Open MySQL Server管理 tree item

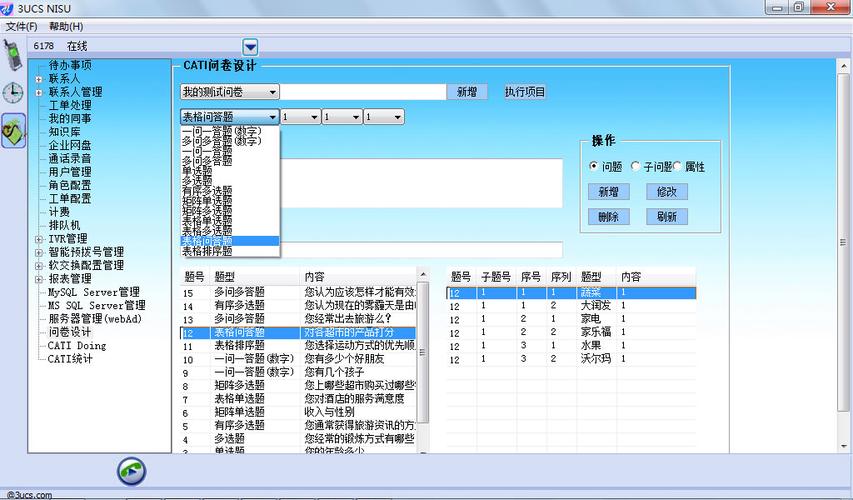click(x=94, y=292)
